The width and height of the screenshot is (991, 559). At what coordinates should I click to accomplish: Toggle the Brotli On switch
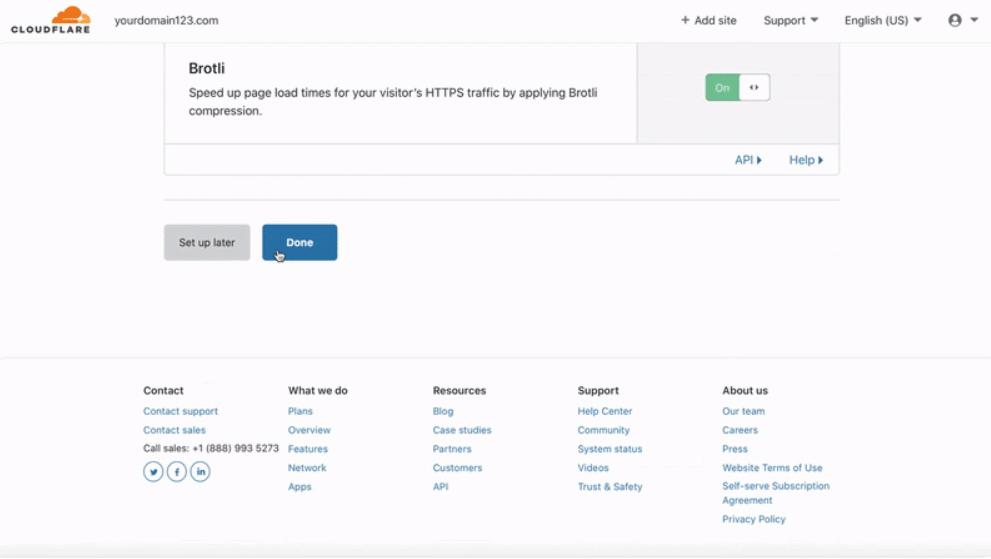723,88
